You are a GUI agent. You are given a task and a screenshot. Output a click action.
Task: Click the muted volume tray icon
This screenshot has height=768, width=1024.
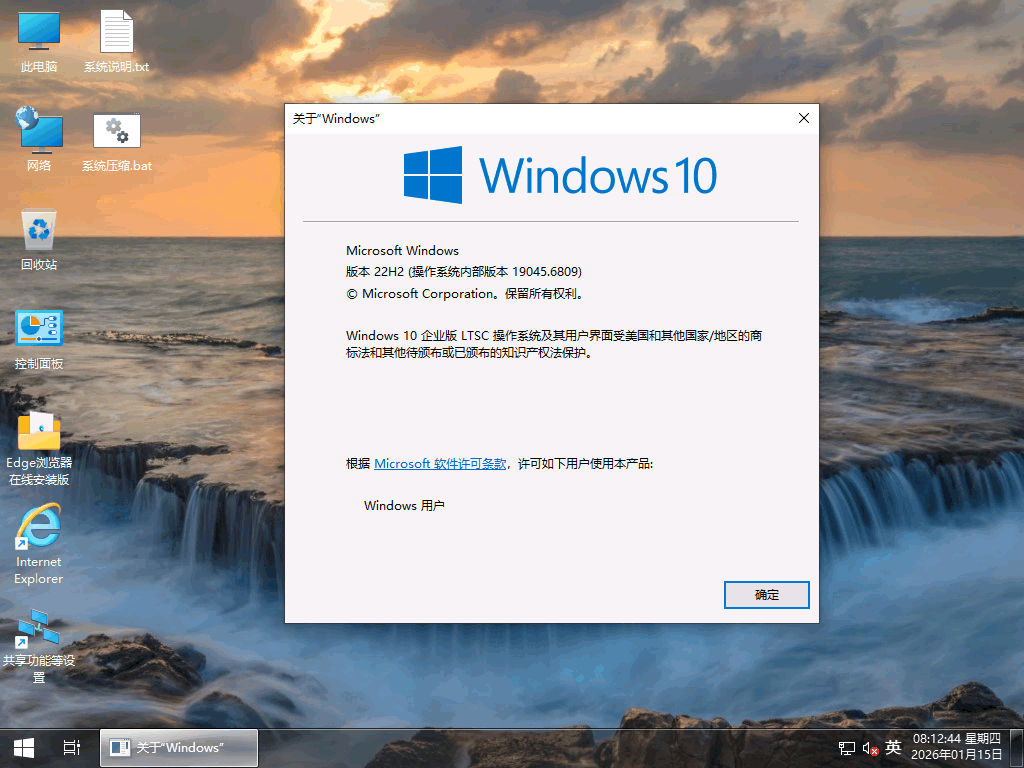(x=870, y=748)
